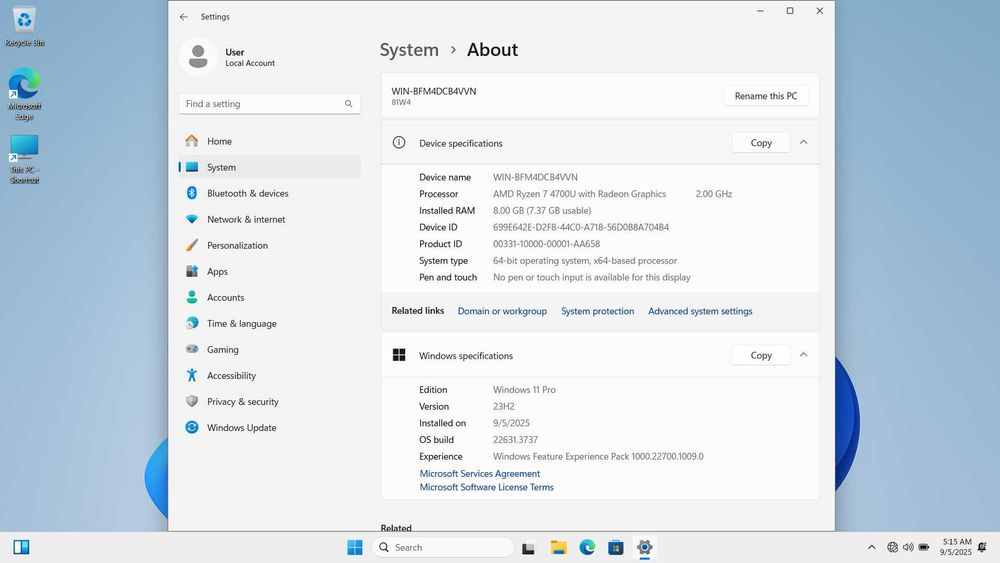Collapse the Windows specifications section
This screenshot has height=563, width=1000.
[804, 355]
